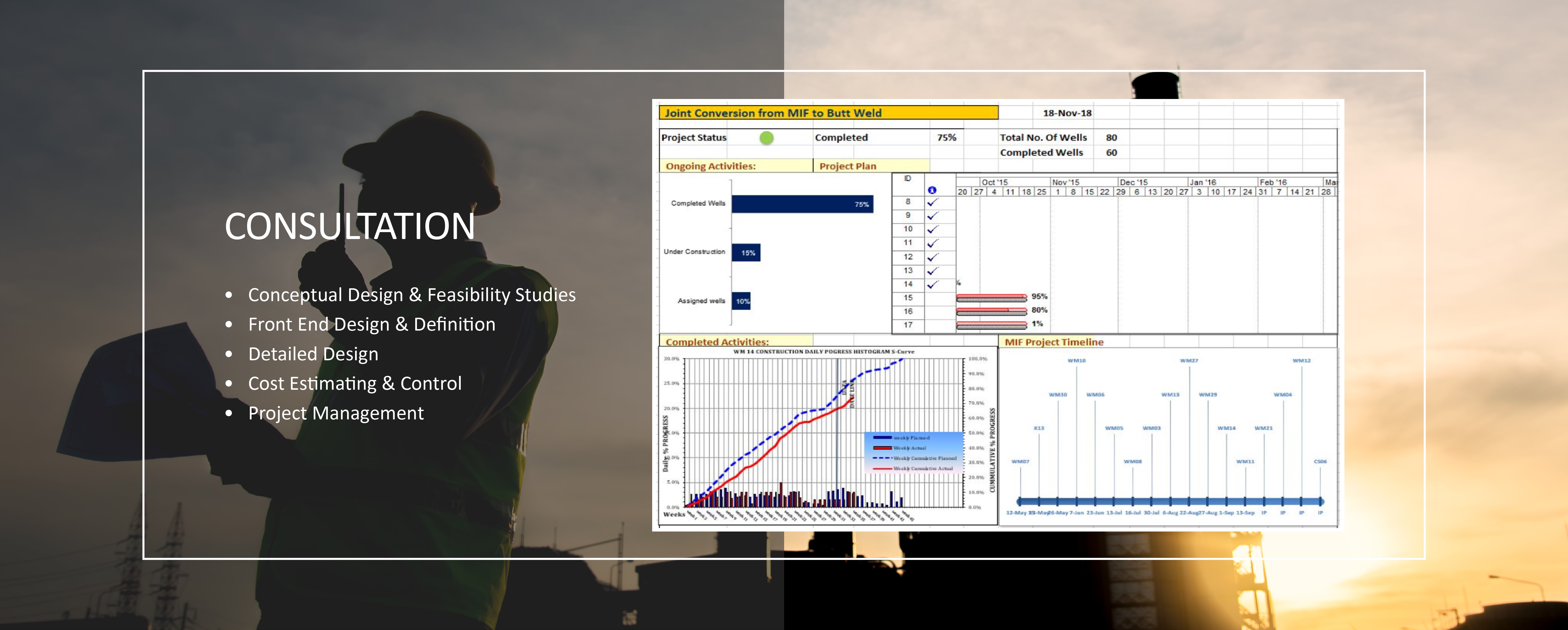The height and width of the screenshot is (630, 1568).
Task: Click the green Project Status indicator circle
Action: coord(766,138)
